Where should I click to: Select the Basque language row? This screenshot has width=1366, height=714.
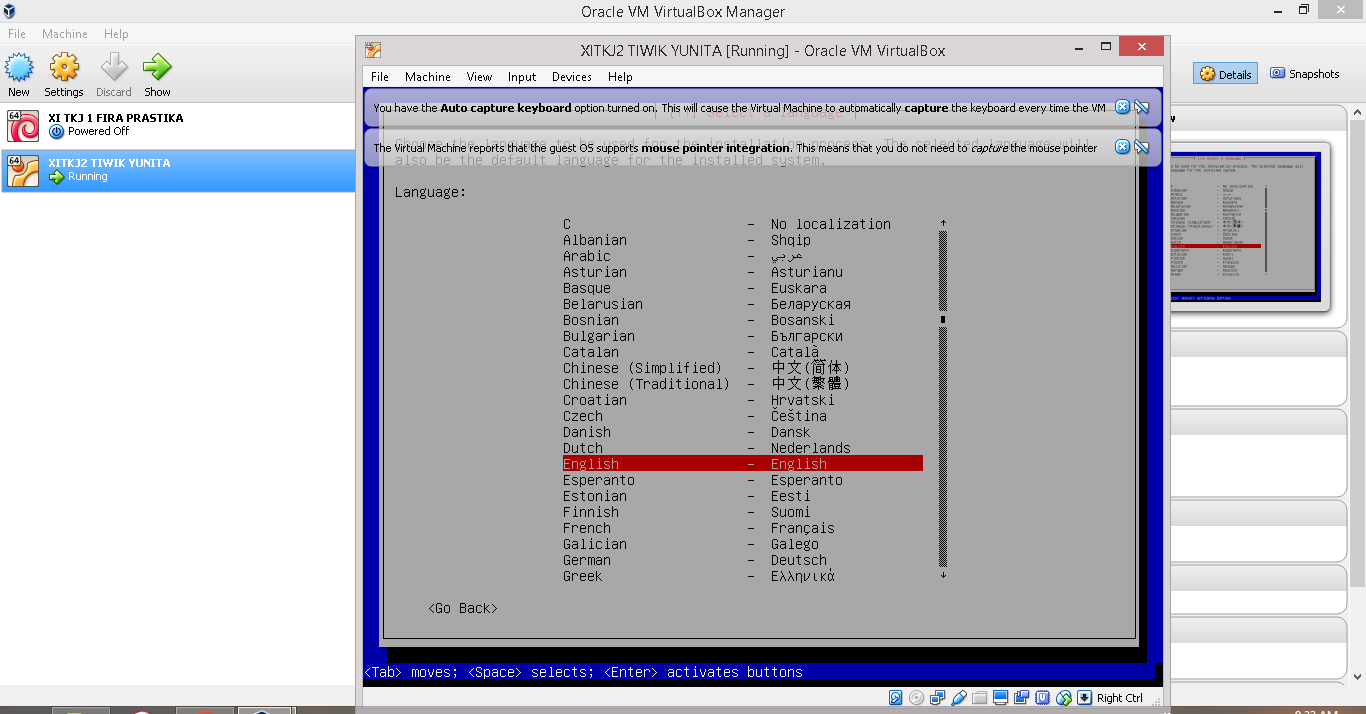click(x=743, y=288)
